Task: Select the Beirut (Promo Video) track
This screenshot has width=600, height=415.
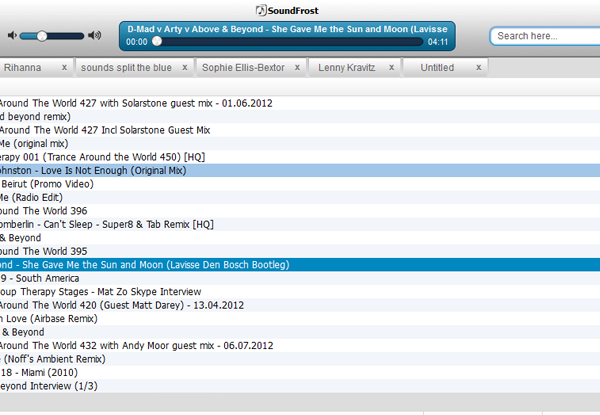Action: click(x=300, y=184)
